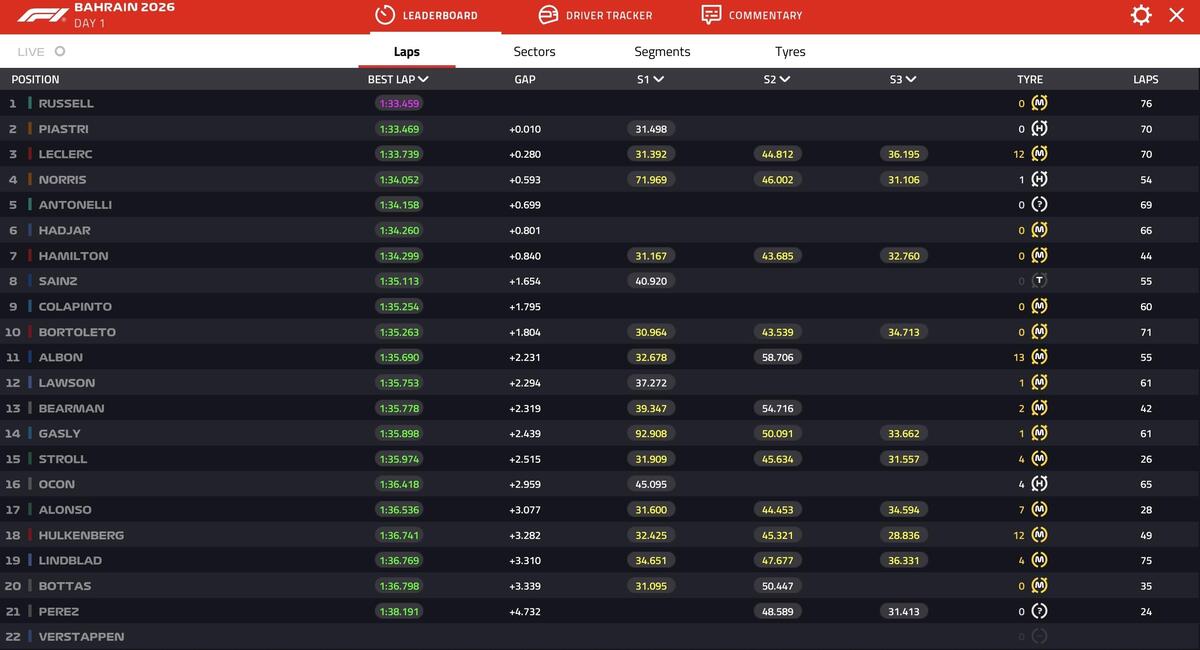1200x650 pixels.
Task: Click the Commentary speech bubble icon
Action: point(711,15)
